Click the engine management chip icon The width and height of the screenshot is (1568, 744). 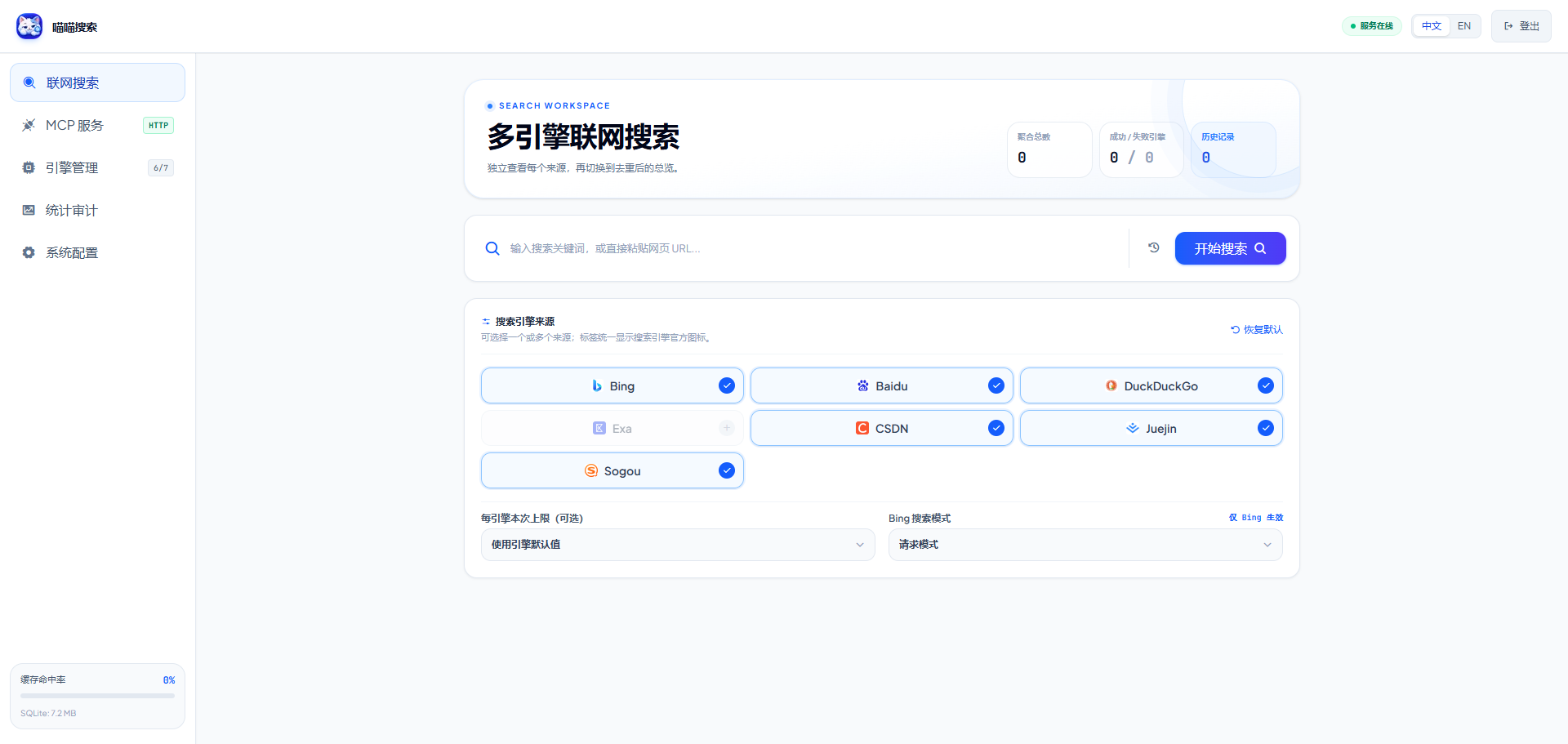(29, 167)
